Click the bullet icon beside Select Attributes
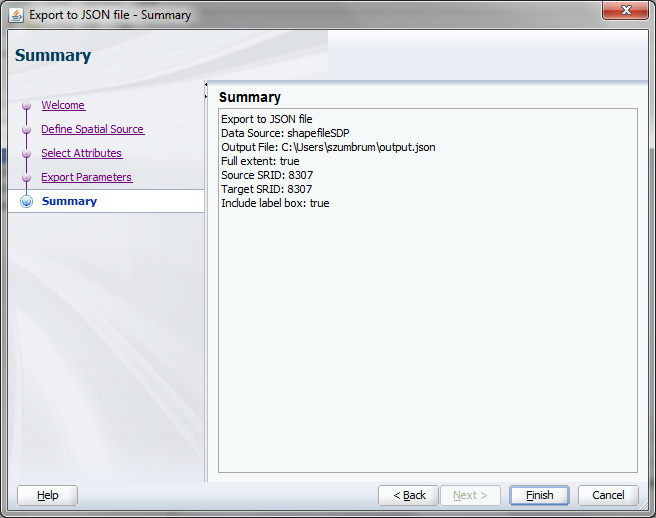This screenshot has height=518, width=656. (x=26, y=154)
